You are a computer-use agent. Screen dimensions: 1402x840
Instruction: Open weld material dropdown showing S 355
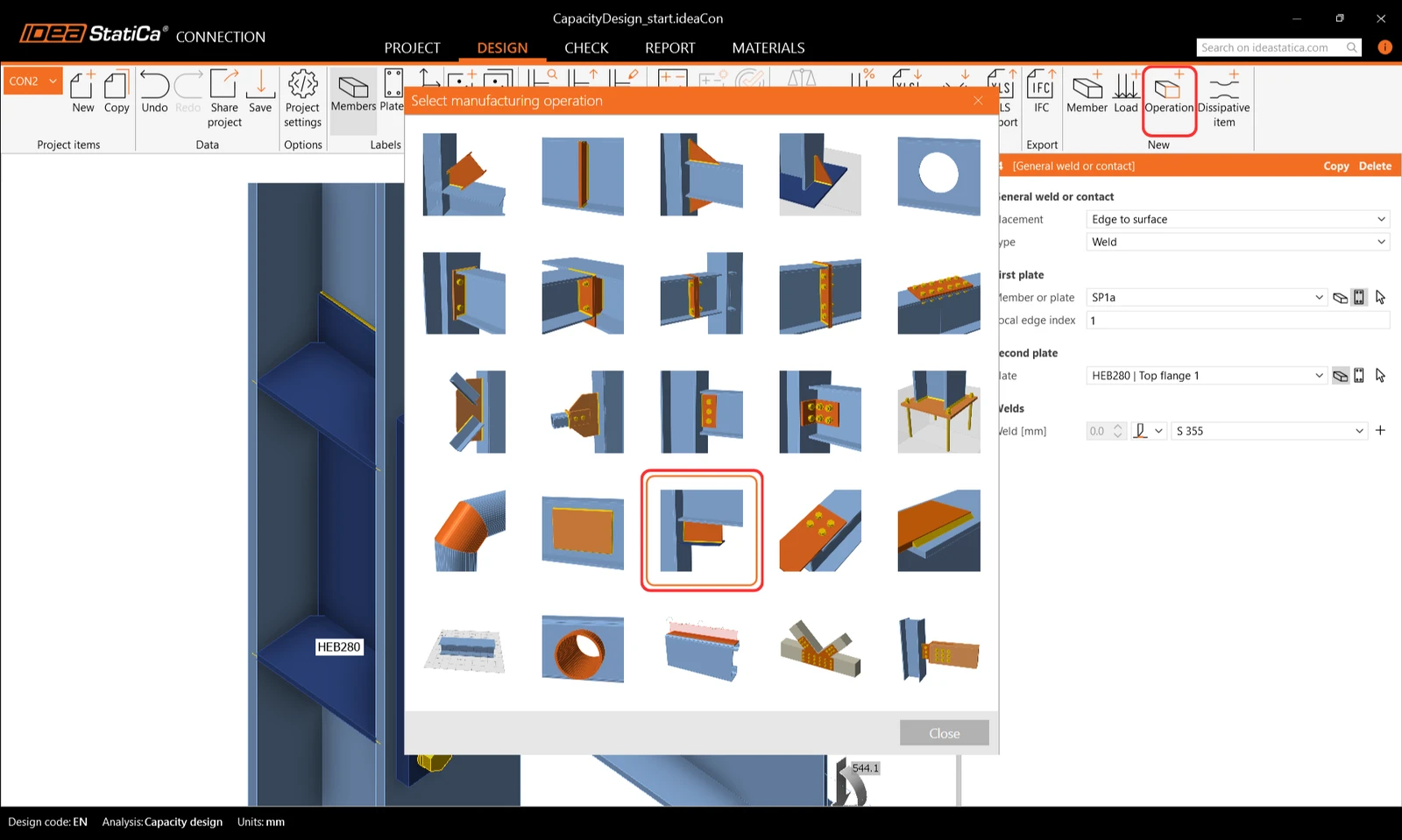pos(1270,431)
